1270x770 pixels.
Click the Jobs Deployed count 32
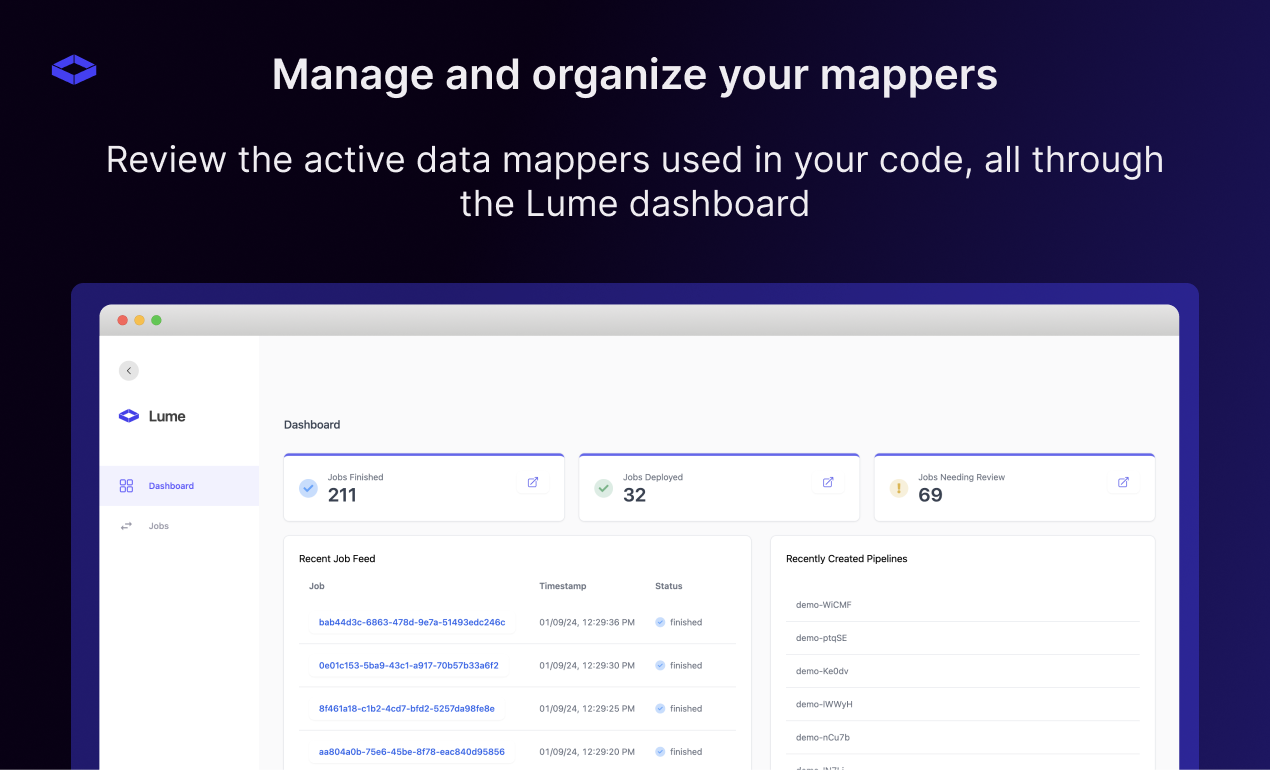point(635,495)
